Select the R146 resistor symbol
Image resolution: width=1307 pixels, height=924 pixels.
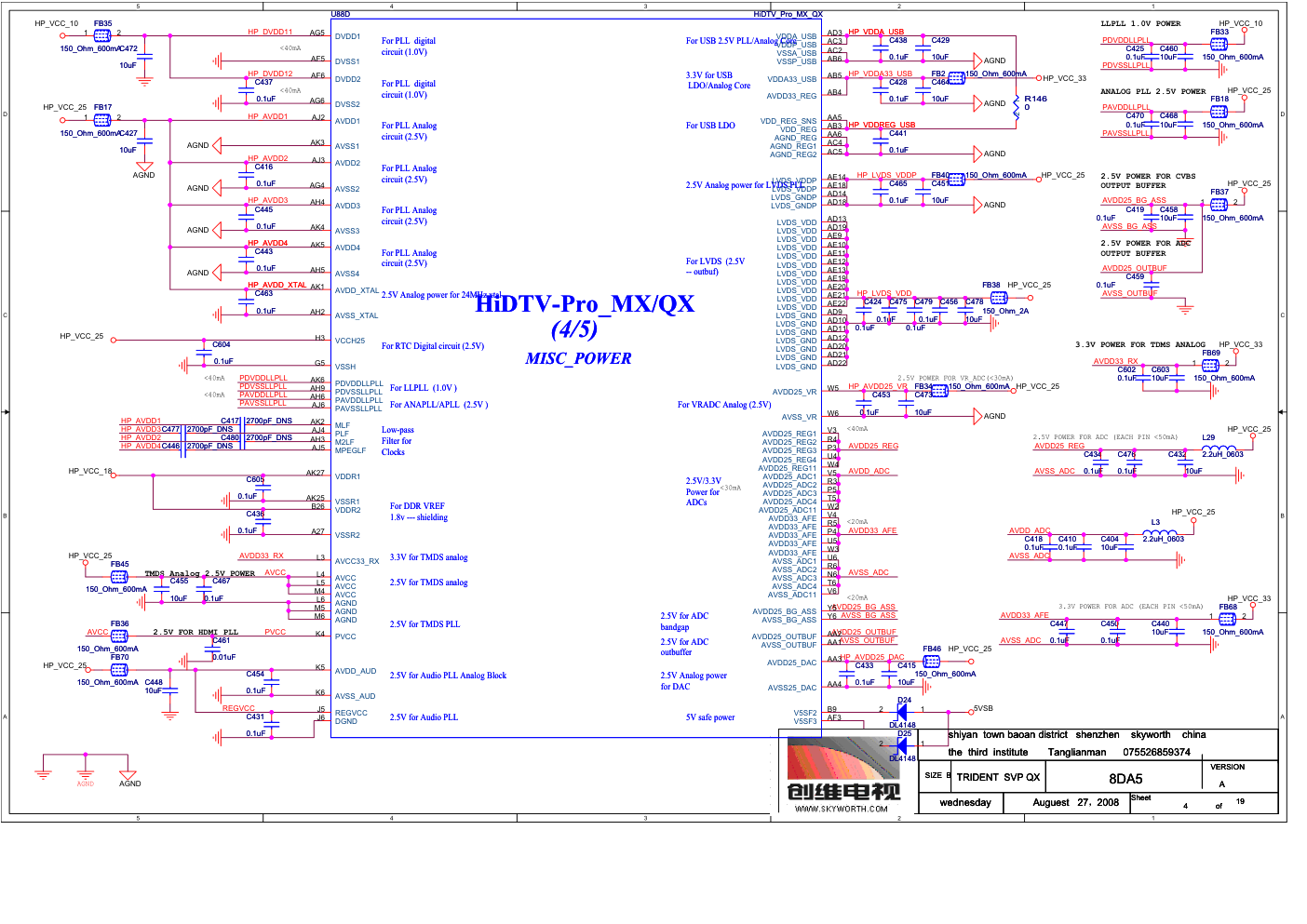1016,110
